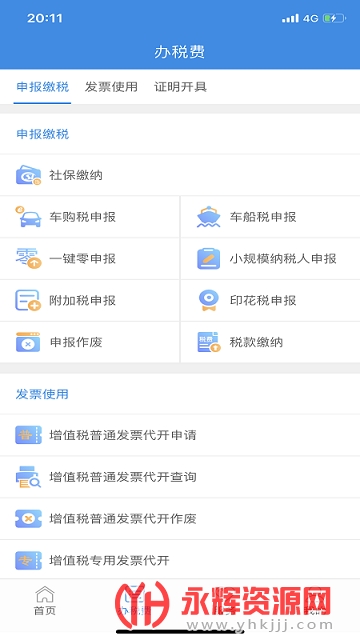360x640 pixels.
Task: Tap the stamp icon for 印花税申报
Action: (209, 300)
